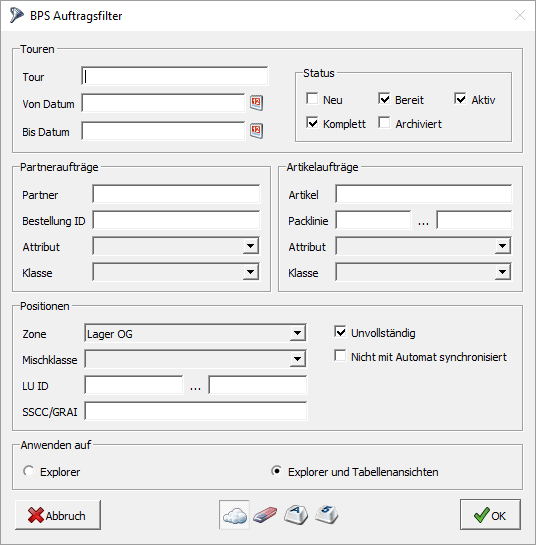Click the second Packlinie range field
The width and height of the screenshot is (536, 545).
474,220
